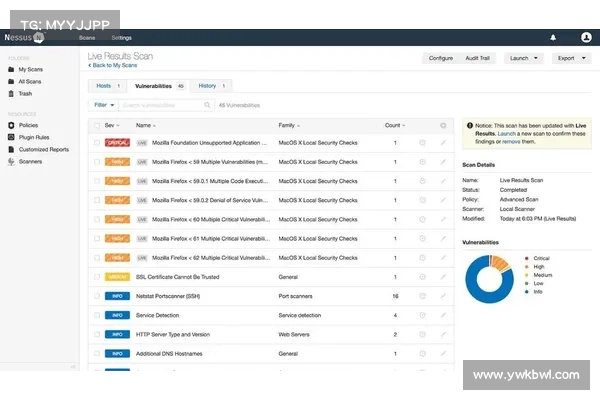
Task: Click the Launch link in the notice
Action: coord(507,134)
